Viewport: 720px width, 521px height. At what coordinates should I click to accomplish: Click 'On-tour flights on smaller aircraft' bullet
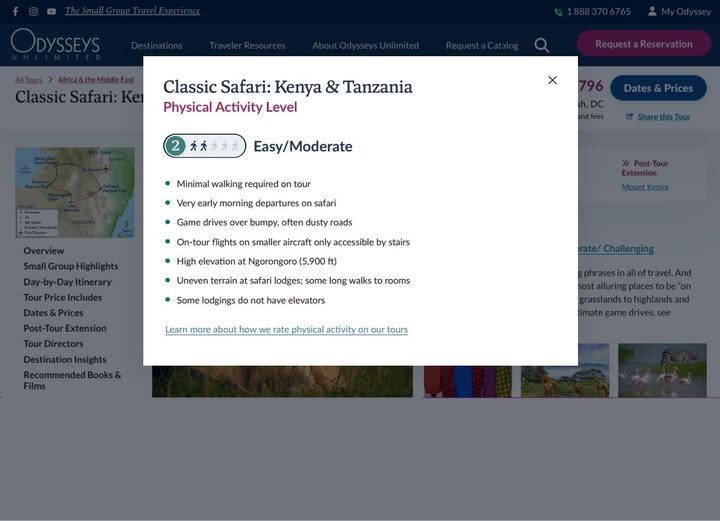tap(293, 242)
